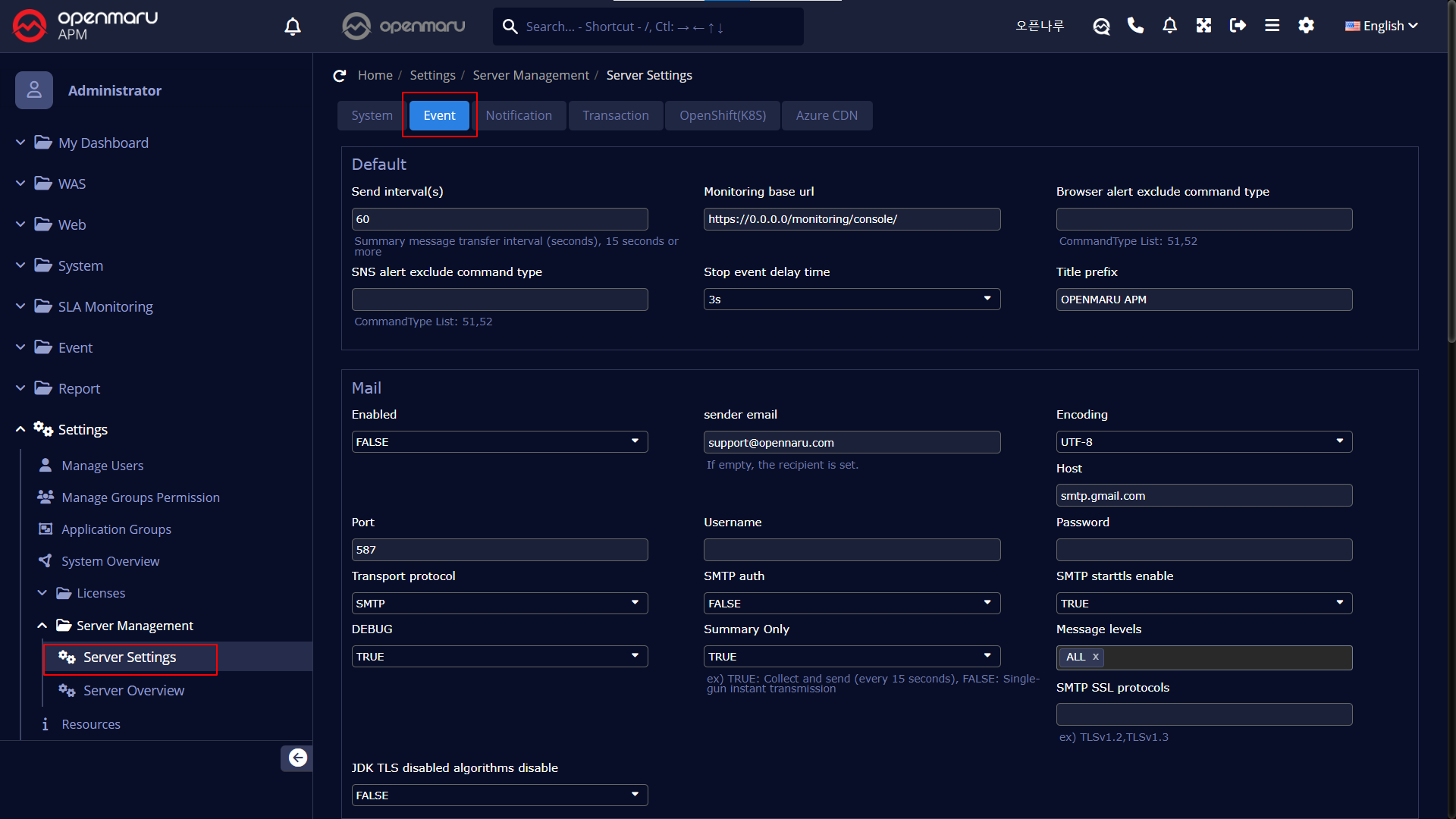The image size is (1456, 819).
Task: Switch to the OpenShift(K8S) tab
Action: (x=722, y=115)
